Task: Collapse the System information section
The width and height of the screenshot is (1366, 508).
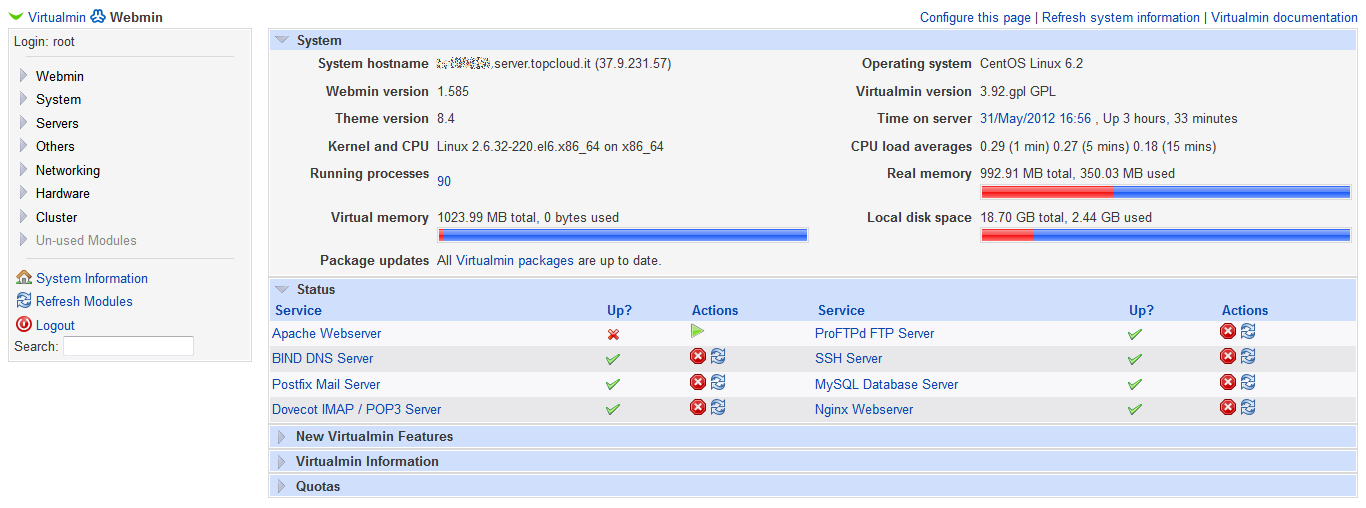Action: (x=282, y=40)
